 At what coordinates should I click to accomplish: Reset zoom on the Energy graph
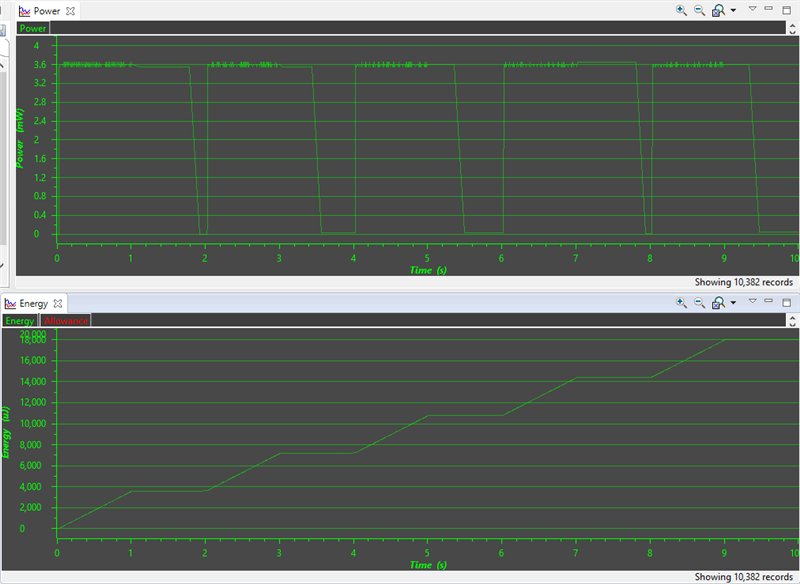tap(718, 302)
